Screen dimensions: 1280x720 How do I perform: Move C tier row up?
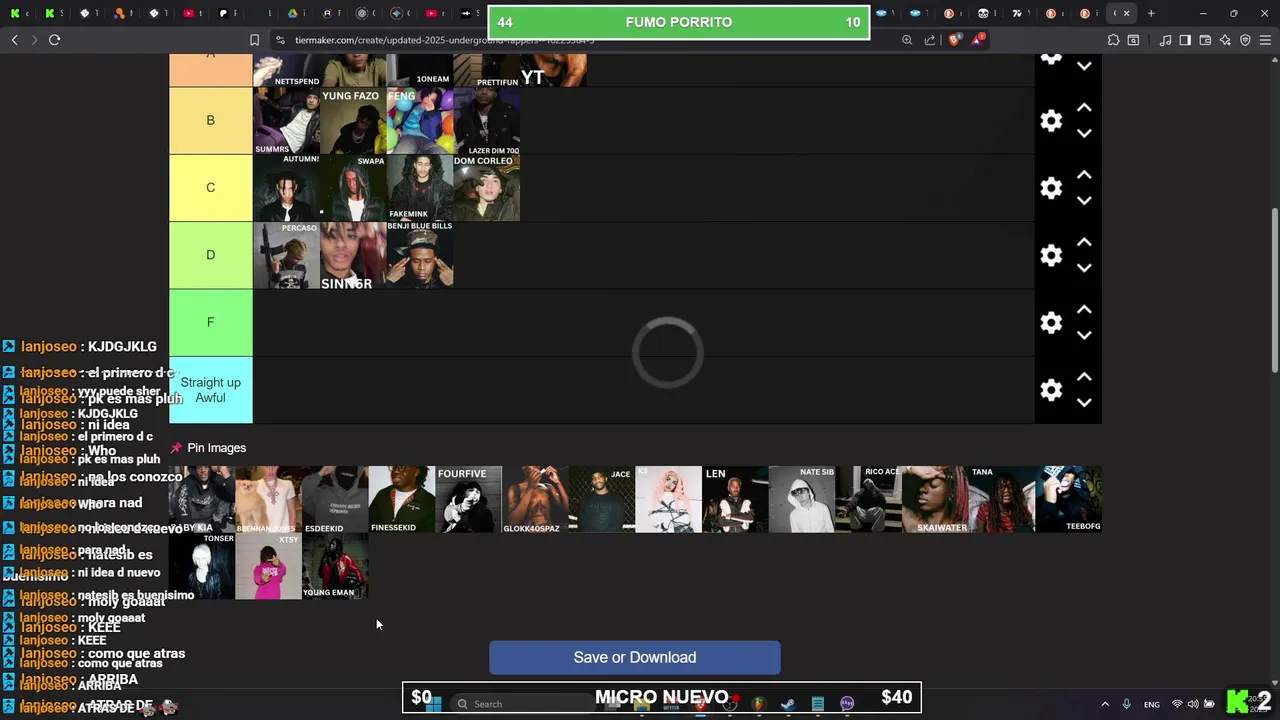[1084, 175]
